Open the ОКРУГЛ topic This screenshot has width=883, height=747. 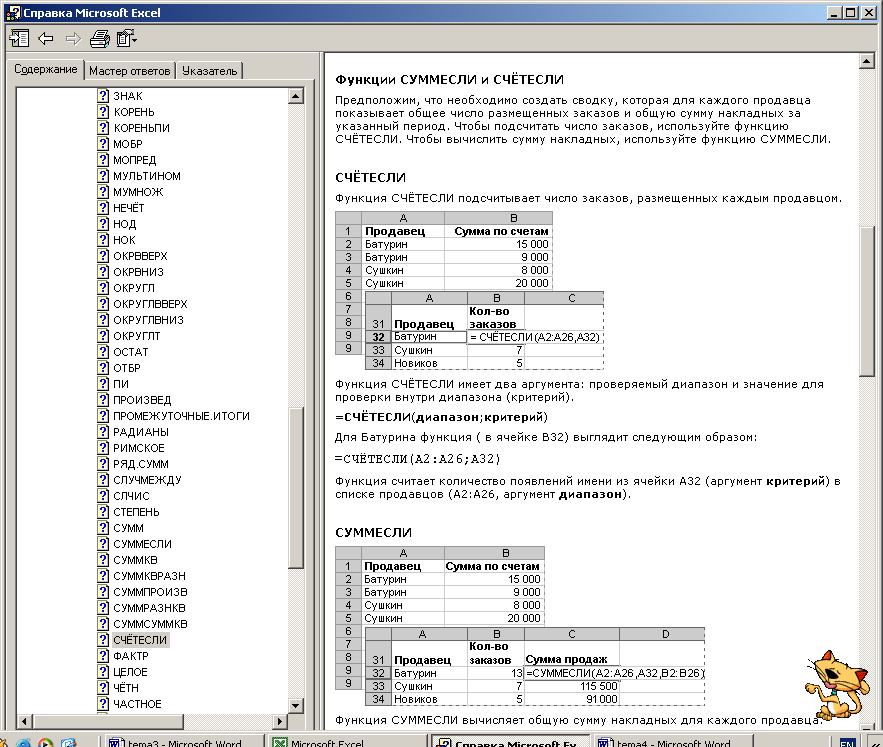(x=134, y=288)
